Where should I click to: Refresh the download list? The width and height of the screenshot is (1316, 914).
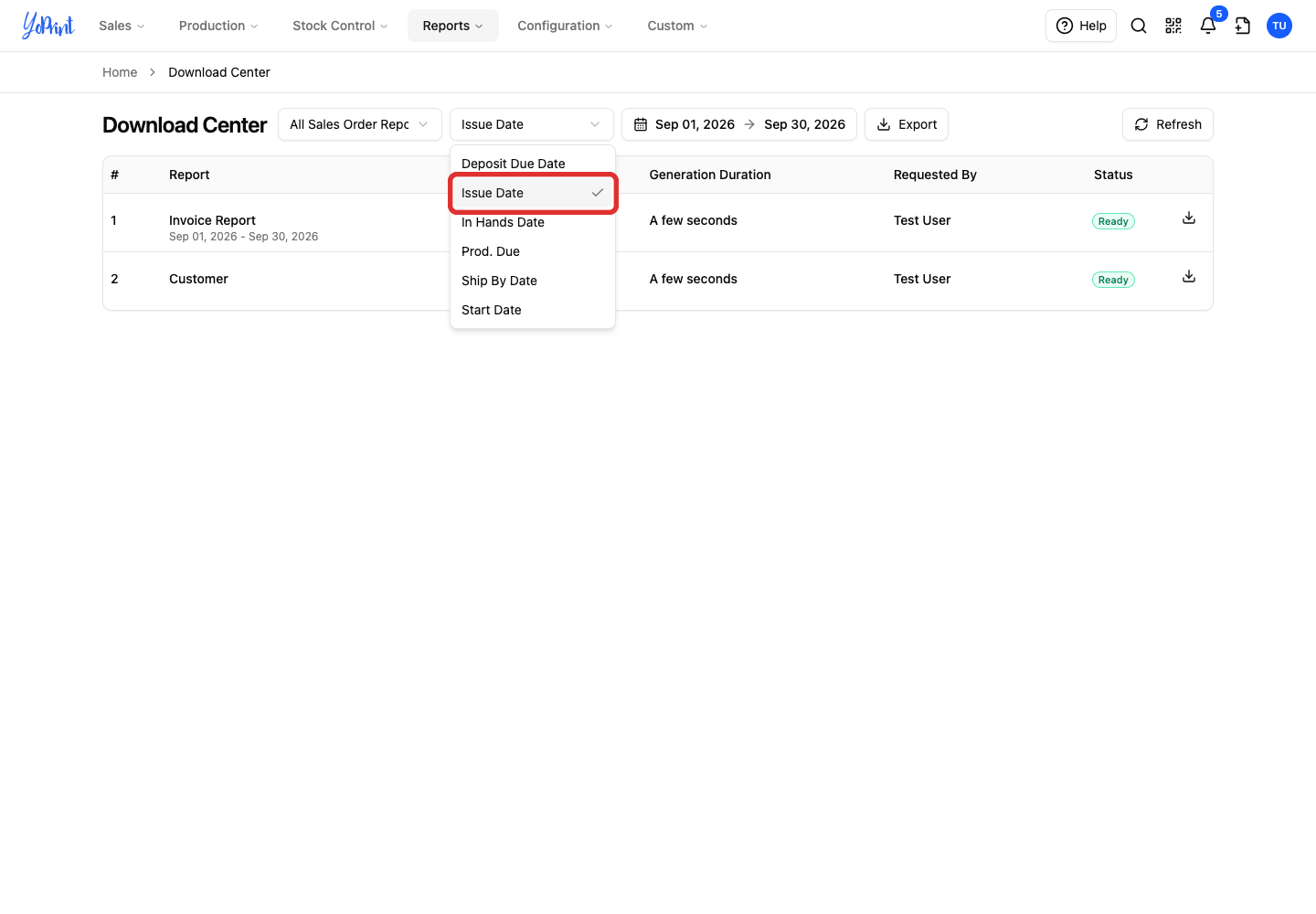[x=1168, y=124]
